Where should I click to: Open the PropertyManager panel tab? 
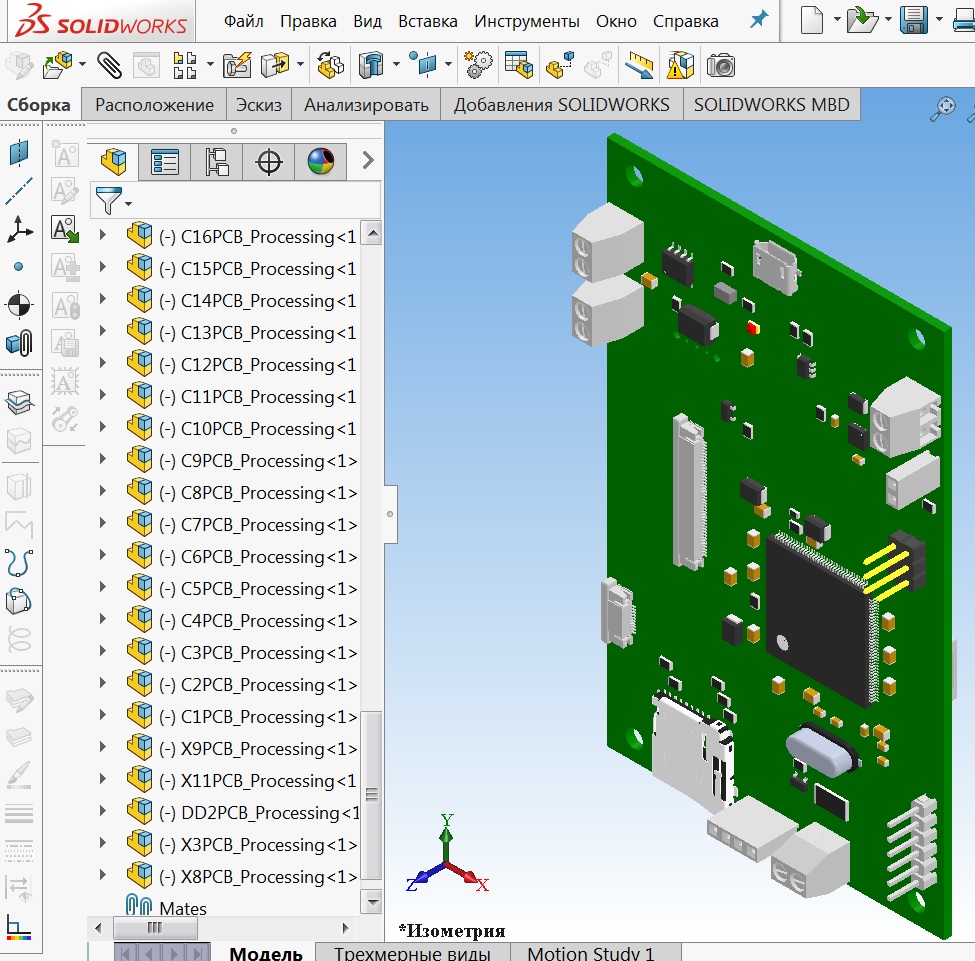click(x=165, y=161)
